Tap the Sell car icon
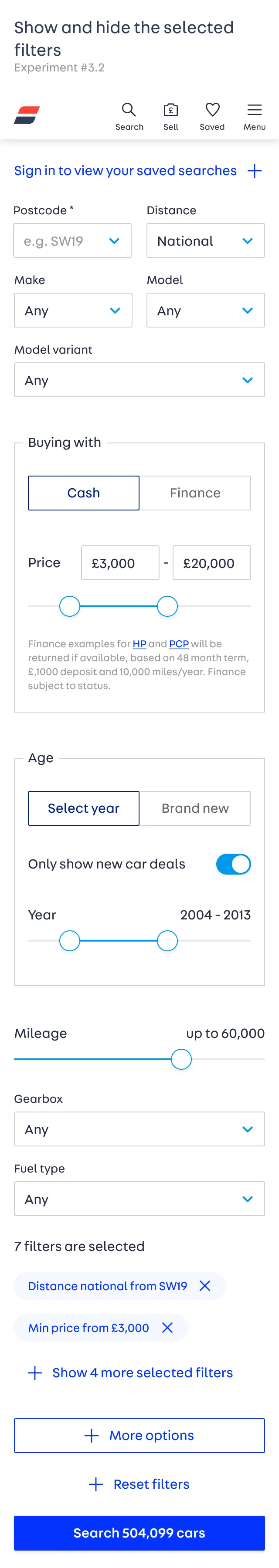Image resolution: width=279 pixels, height=1568 pixels. [170, 110]
